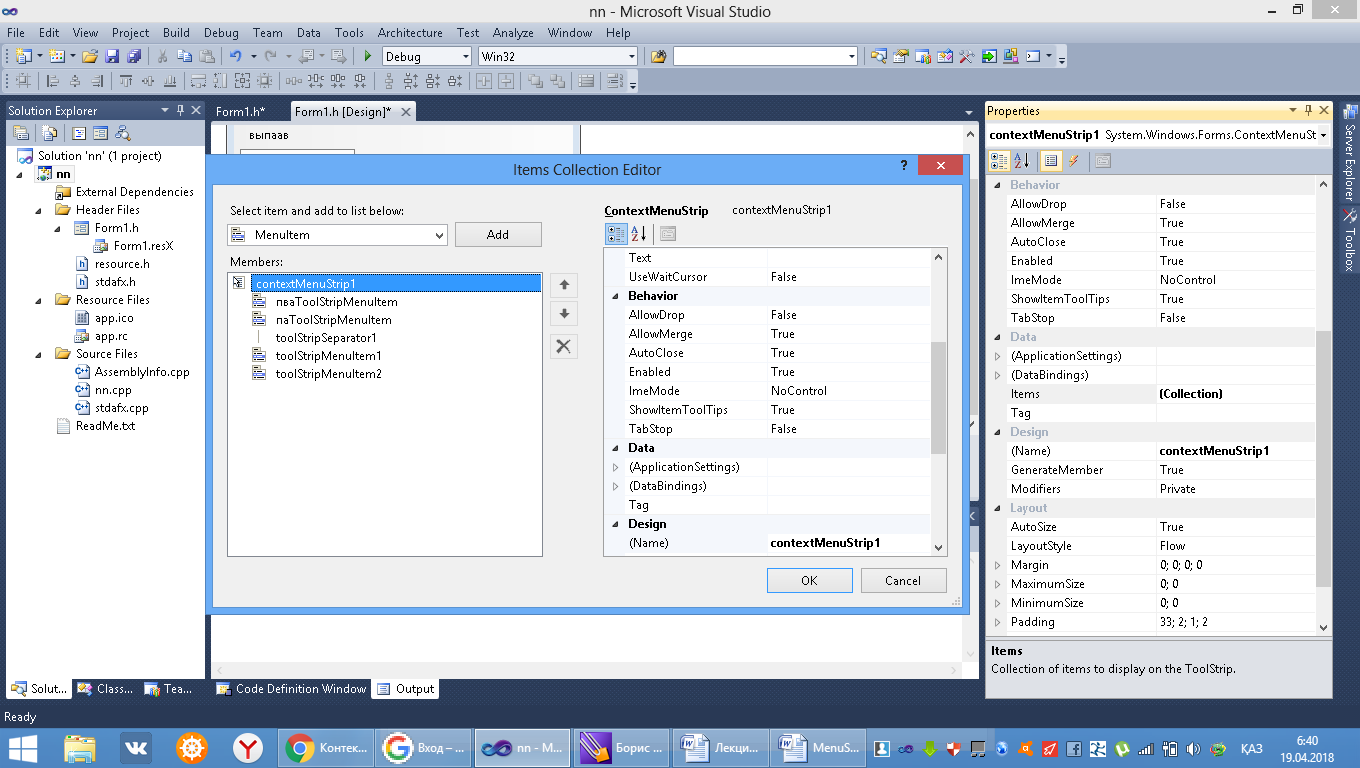Viewport: 1360px width, 768px height.
Task: Open the Find combo box in toolbar
Action: pyautogui.click(x=765, y=57)
